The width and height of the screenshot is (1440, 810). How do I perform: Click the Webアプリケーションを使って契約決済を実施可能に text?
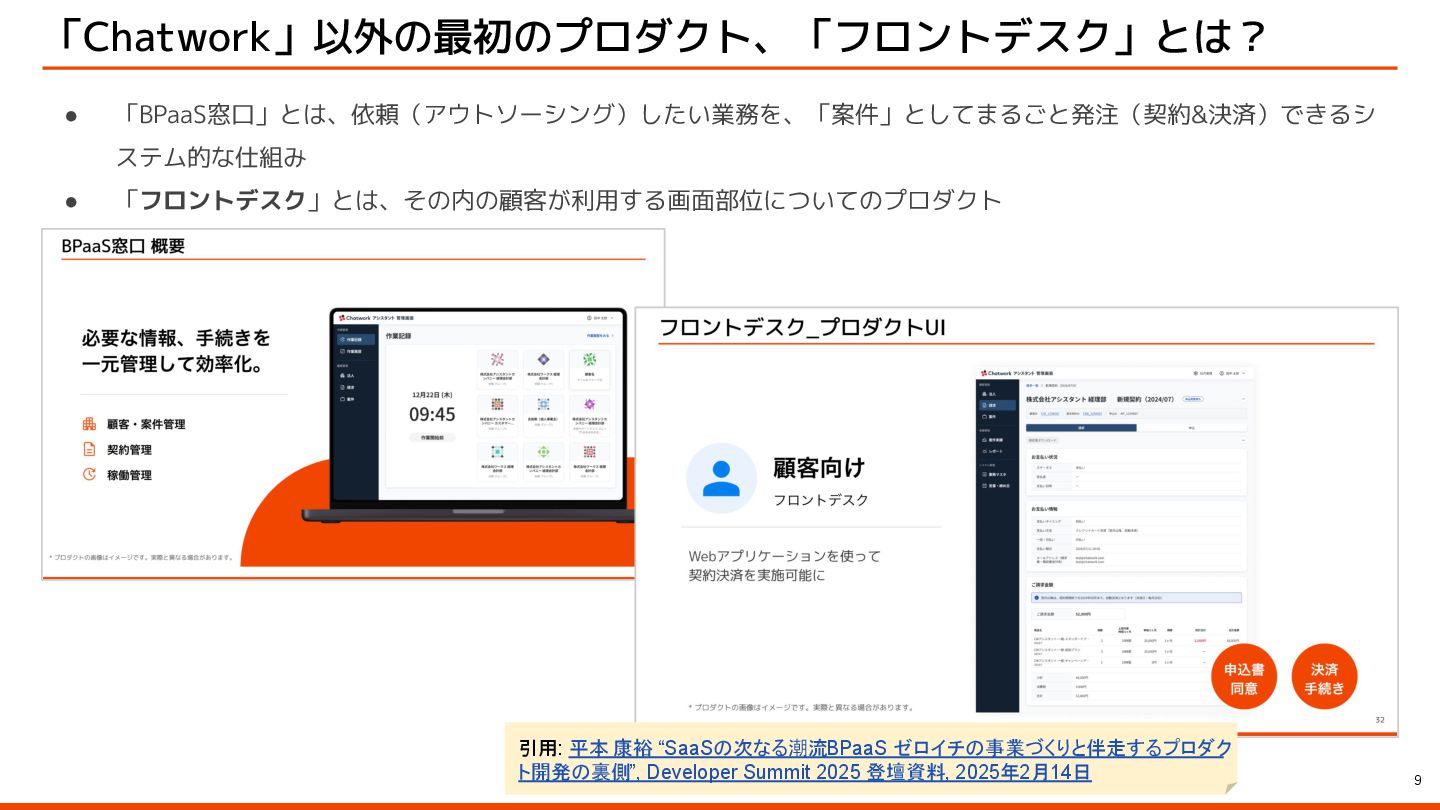pos(785,565)
